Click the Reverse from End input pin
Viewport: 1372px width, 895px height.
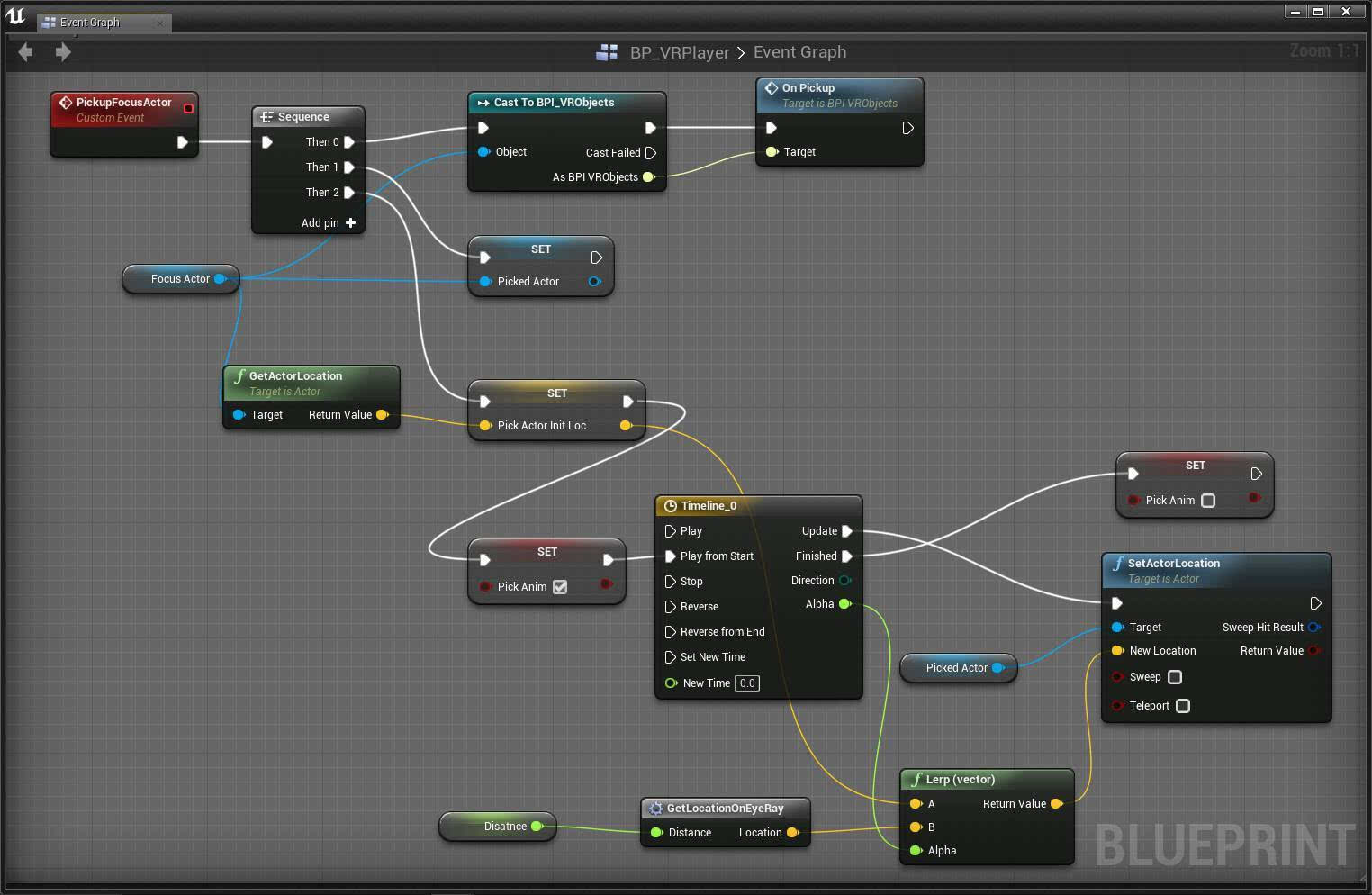pyautogui.click(x=670, y=632)
